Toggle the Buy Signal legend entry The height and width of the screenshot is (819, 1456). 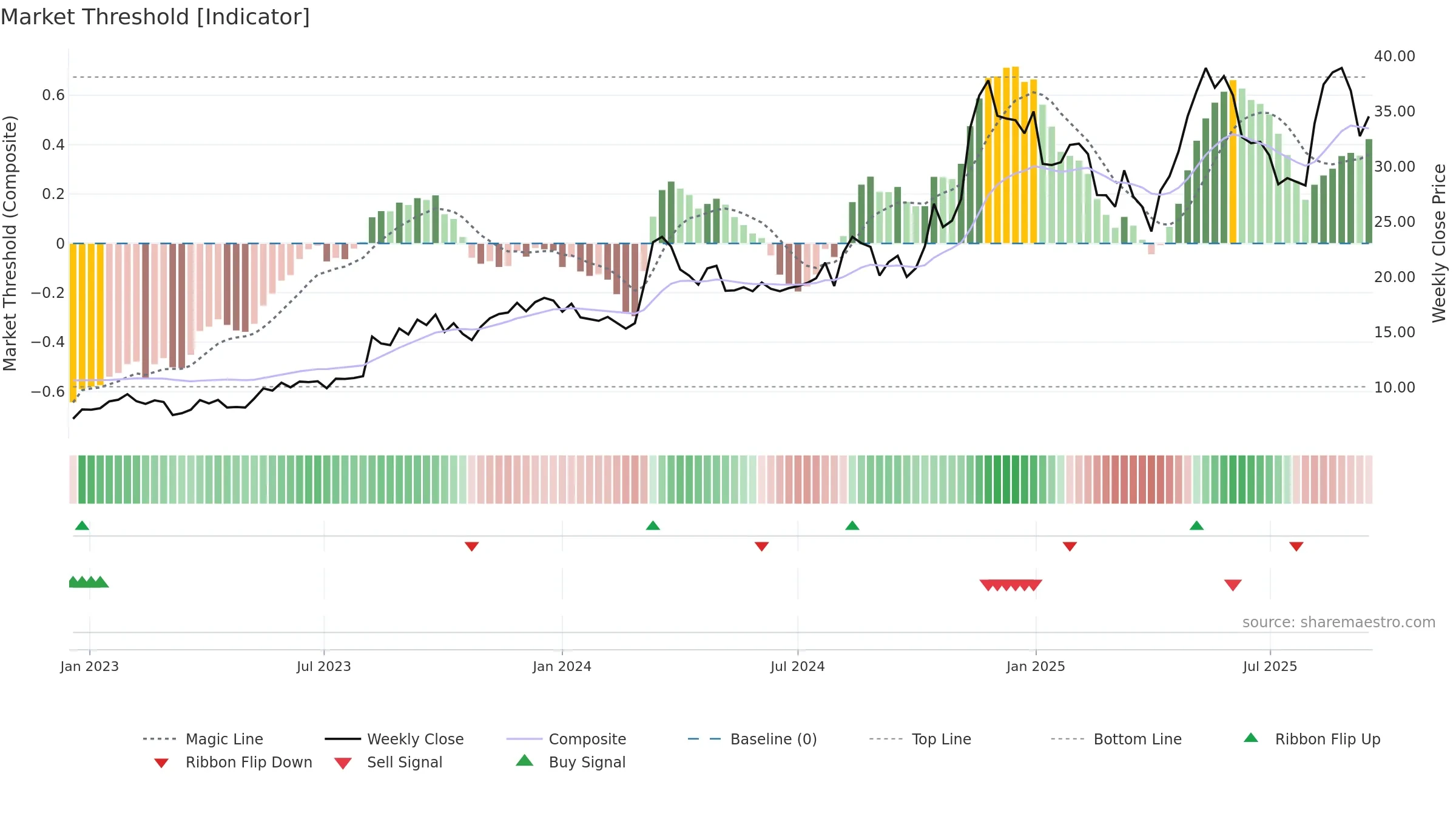point(570,762)
